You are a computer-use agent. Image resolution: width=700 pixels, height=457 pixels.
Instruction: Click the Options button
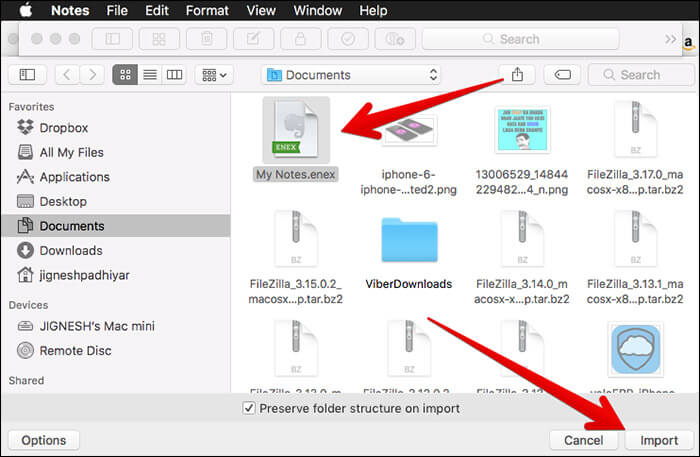[x=44, y=440]
